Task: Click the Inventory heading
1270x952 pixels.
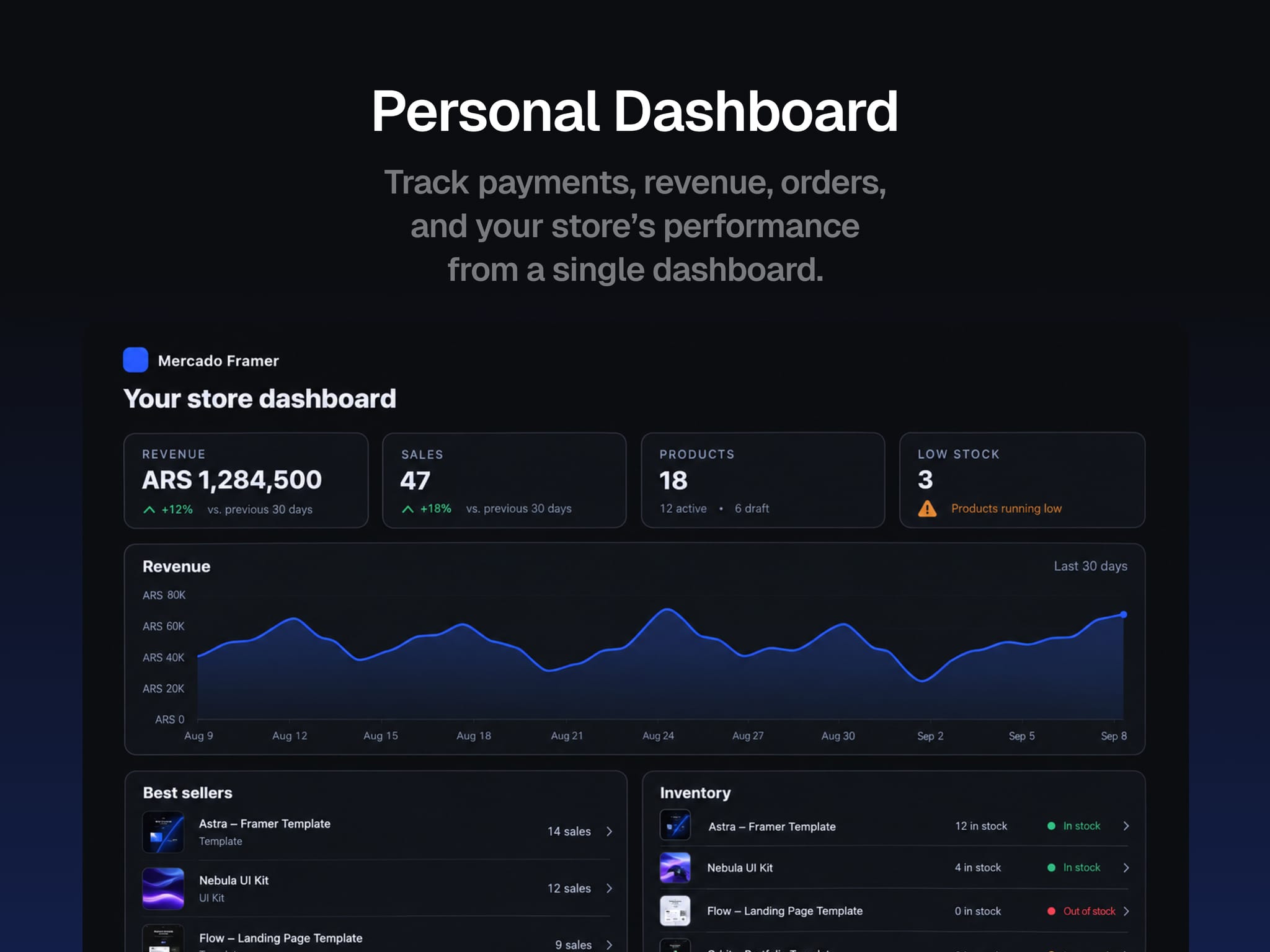Action: 695,793
